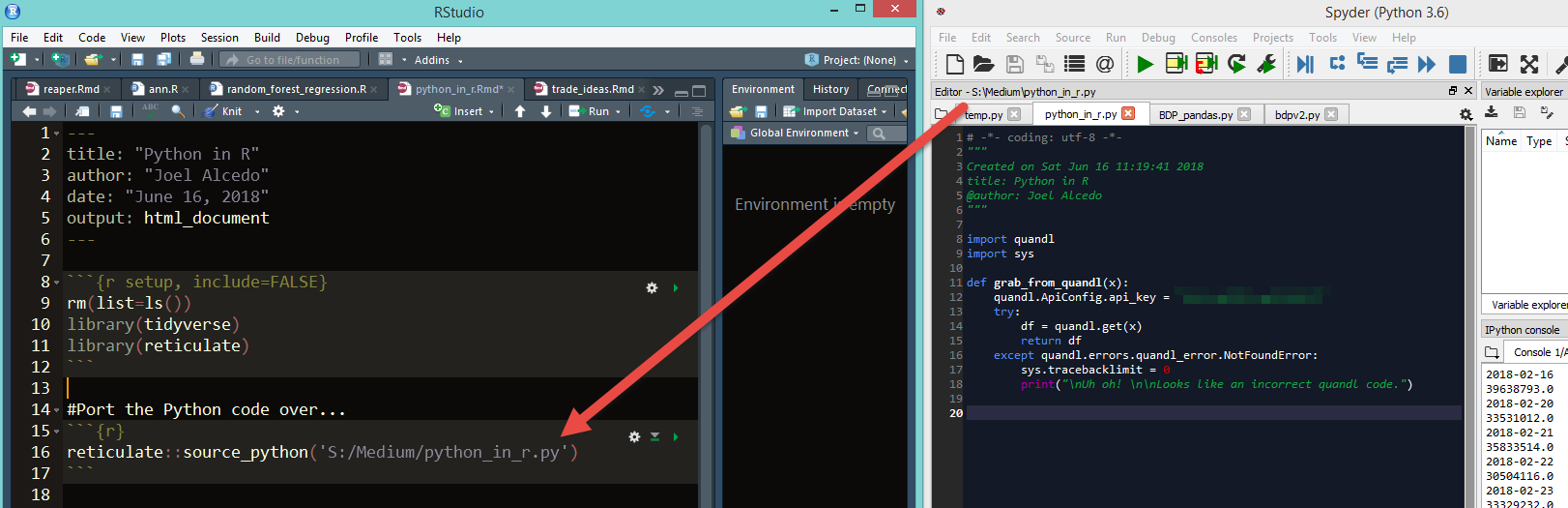Screen dimensions: 1568x508
Task: Open Spyder editor options gear
Action: pyautogui.click(x=1466, y=114)
